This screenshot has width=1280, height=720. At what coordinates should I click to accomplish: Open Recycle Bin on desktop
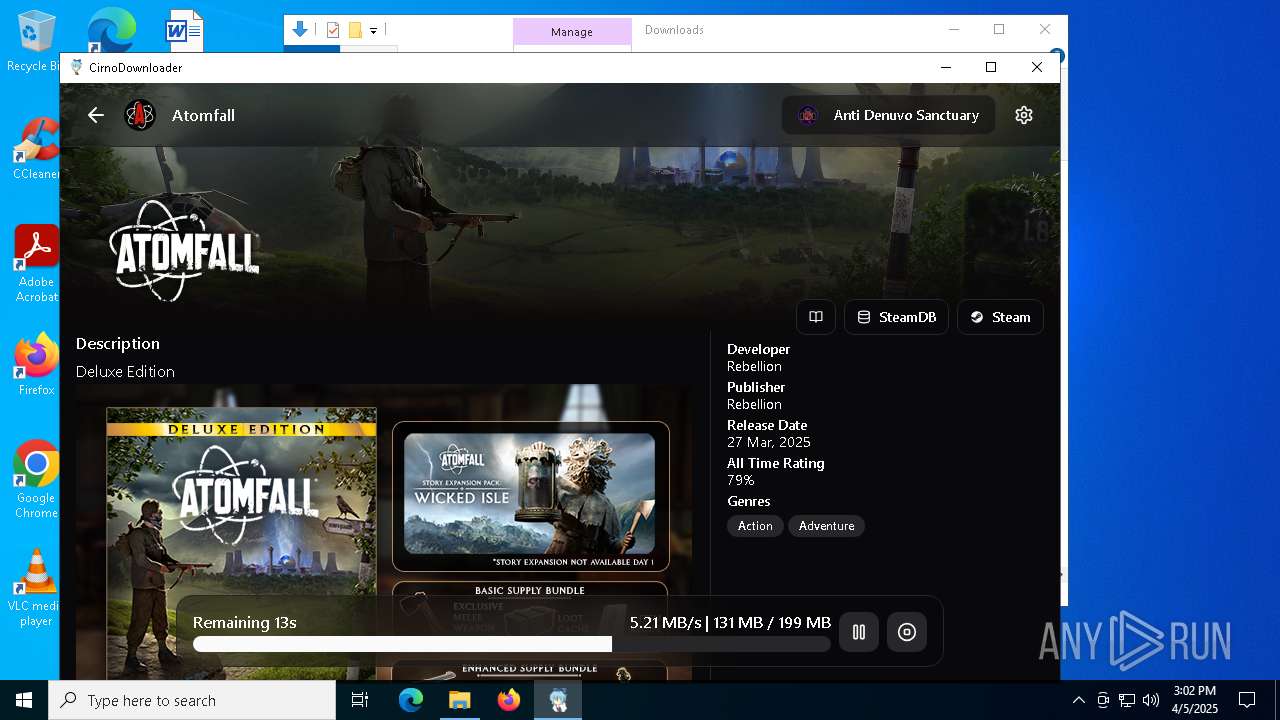(x=35, y=42)
